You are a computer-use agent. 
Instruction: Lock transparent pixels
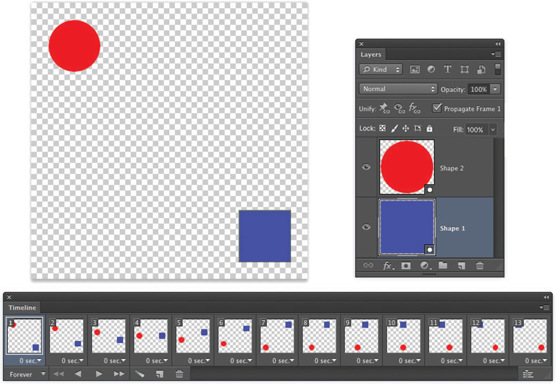click(x=382, y=128)
